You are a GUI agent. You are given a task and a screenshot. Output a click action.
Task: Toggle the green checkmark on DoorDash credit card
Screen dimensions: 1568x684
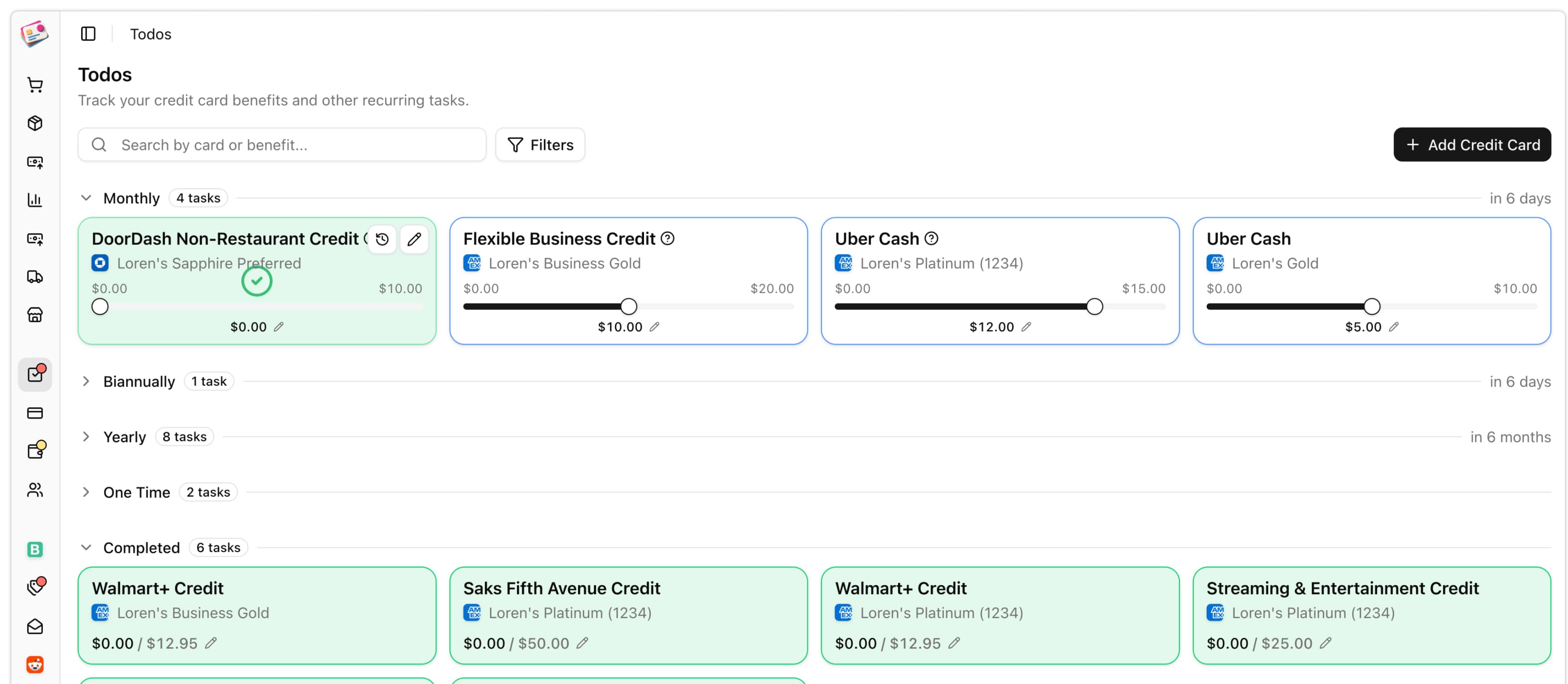(x=257, y=281)
